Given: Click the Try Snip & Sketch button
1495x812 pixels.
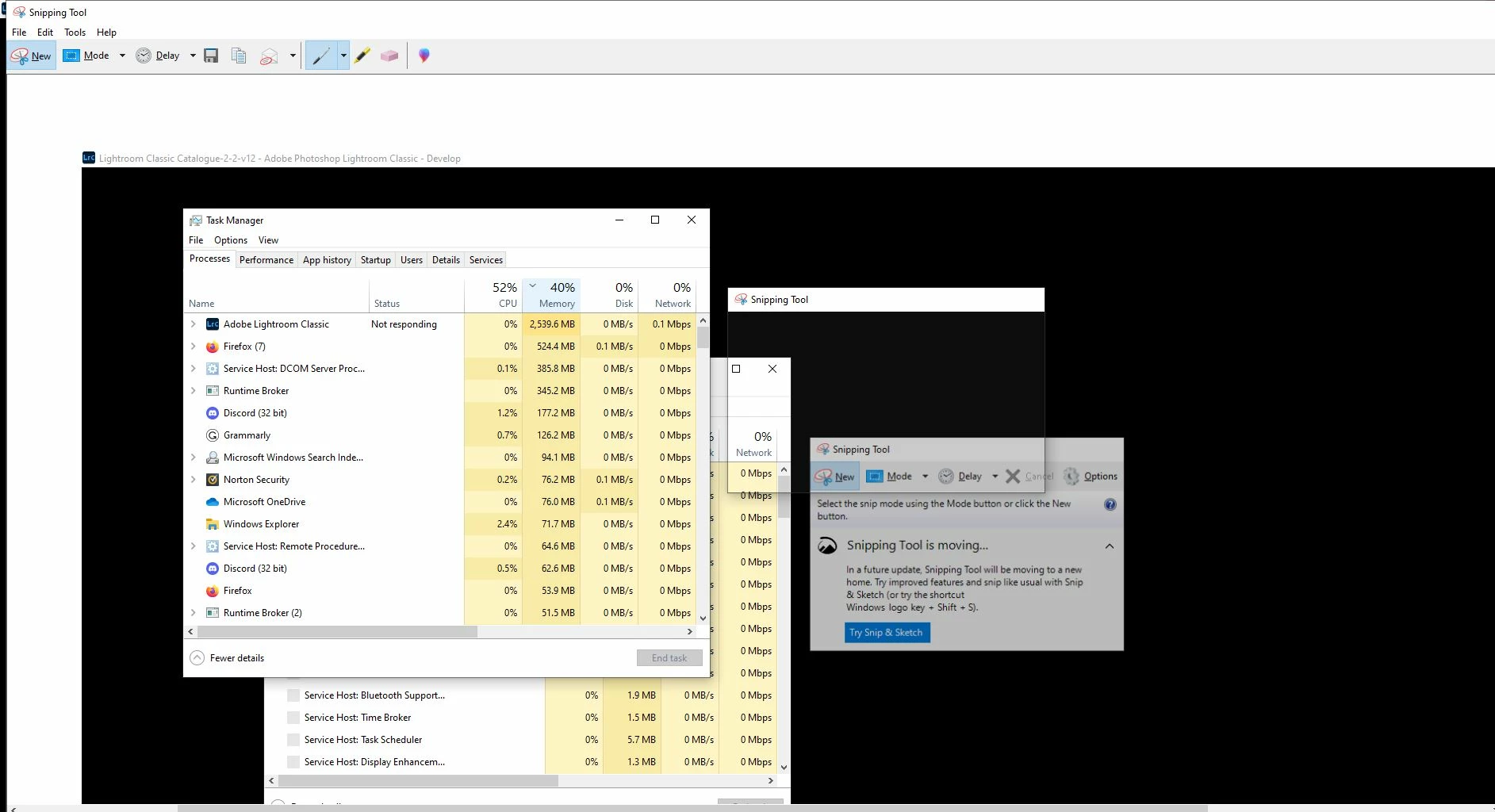Looking at the screenshot, I should coord(887,632).
